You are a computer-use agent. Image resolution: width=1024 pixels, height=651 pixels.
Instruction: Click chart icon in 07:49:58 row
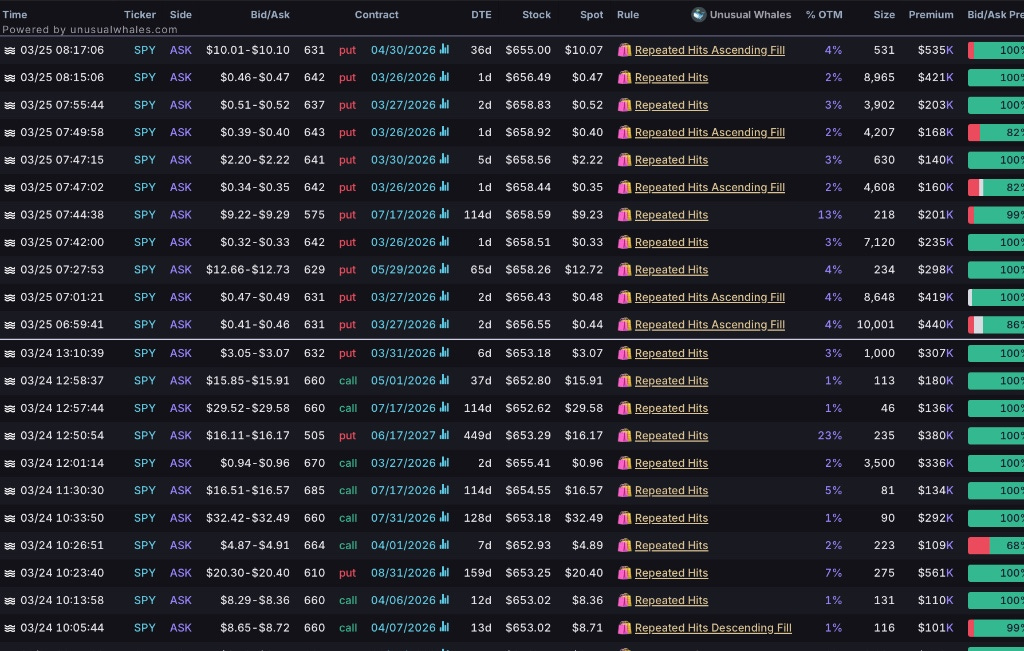coord(445,131)
